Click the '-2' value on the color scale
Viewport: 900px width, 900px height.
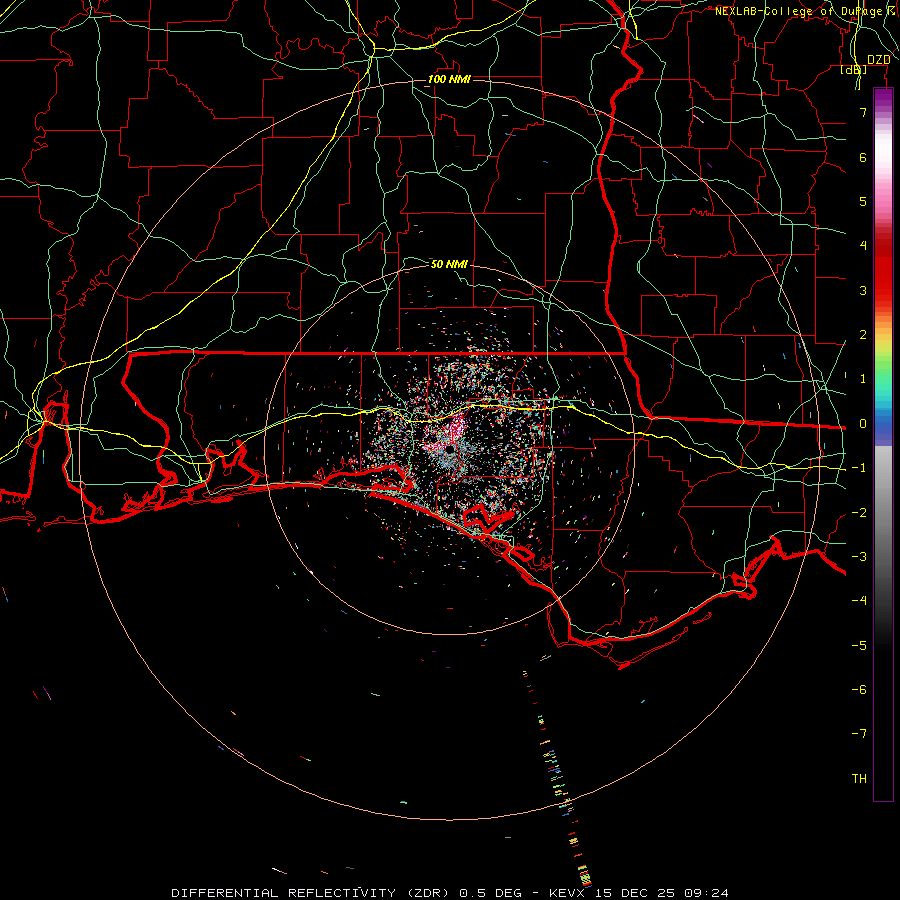pos(859,513)
